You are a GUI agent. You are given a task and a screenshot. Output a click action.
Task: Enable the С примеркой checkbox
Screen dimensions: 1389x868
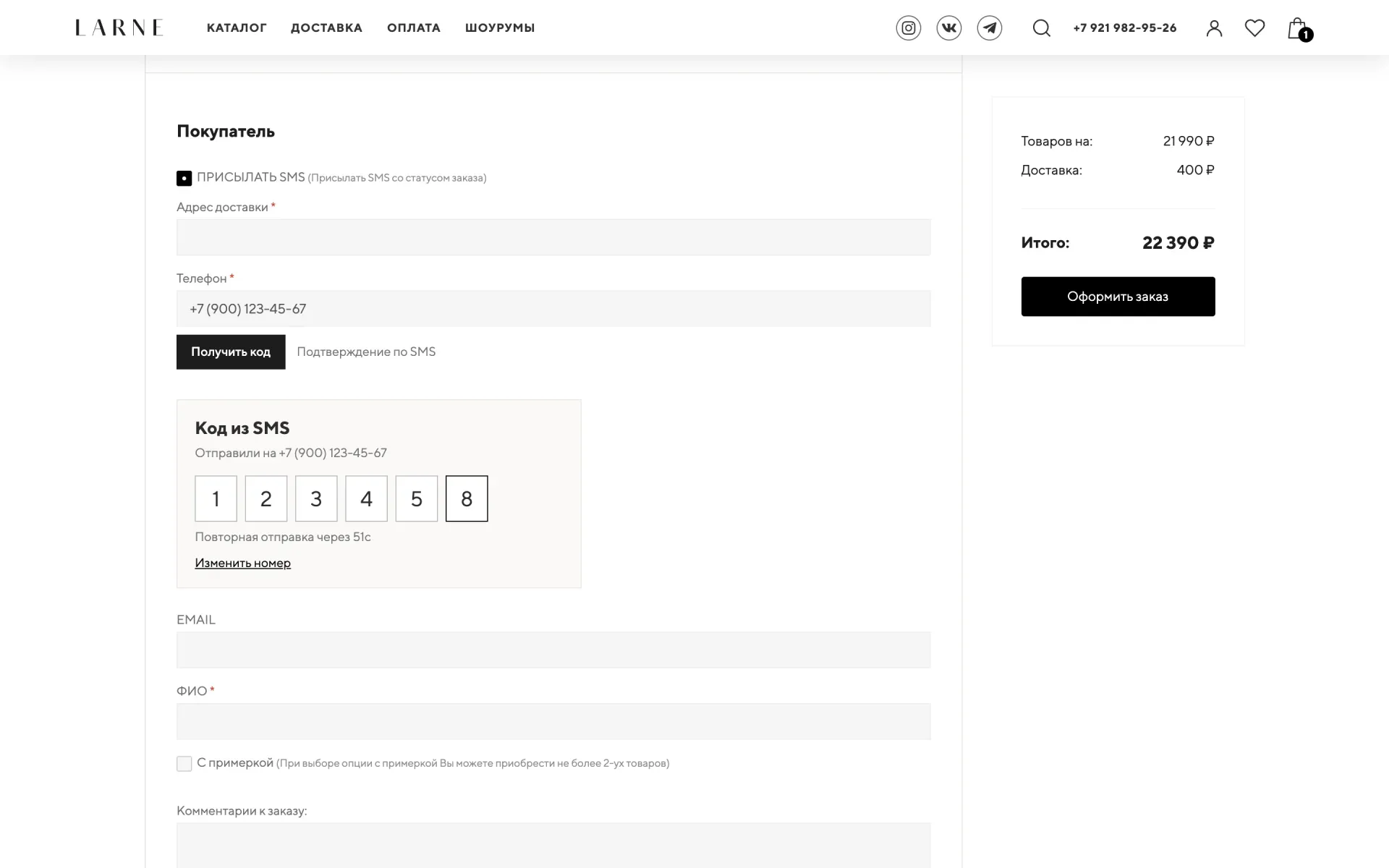tap(184, 764)
